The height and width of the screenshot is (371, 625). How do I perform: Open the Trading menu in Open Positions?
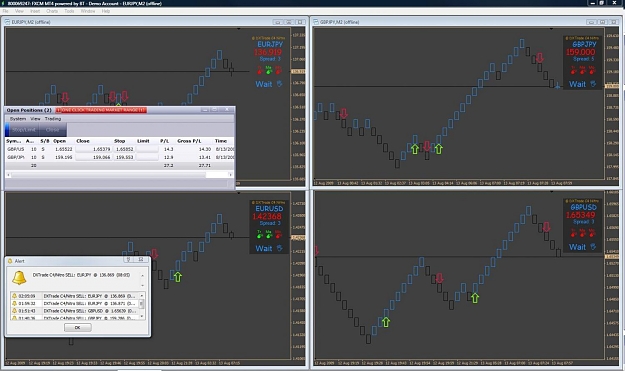coord(53,119)
